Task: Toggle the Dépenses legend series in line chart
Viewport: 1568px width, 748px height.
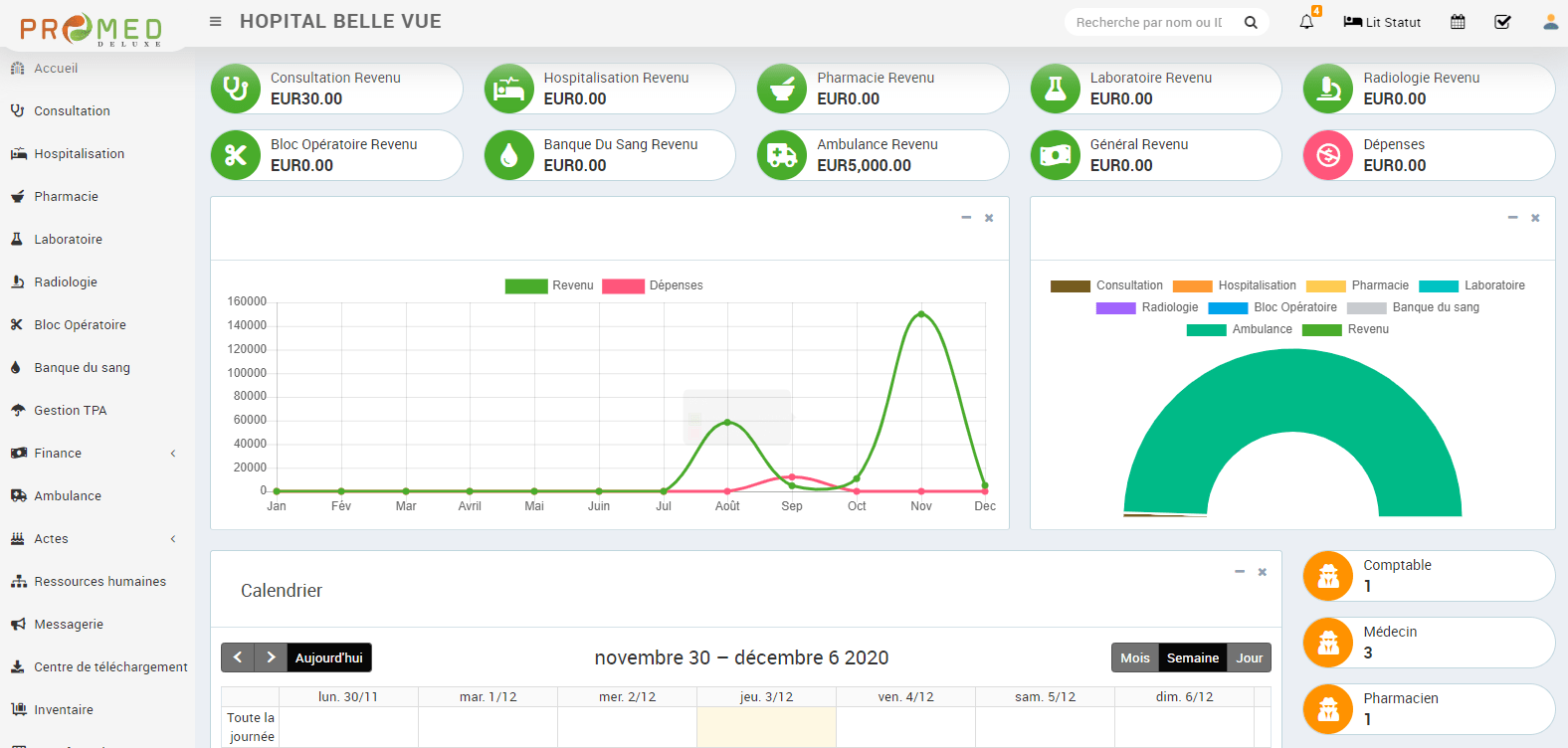Action: coord(653,285)
